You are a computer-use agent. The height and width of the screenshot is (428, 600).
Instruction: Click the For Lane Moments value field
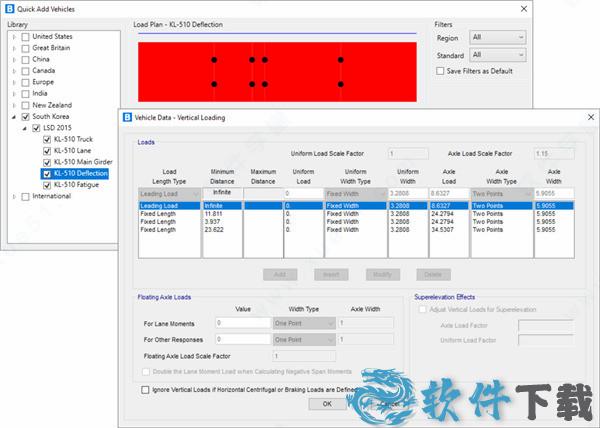[242, 323]
